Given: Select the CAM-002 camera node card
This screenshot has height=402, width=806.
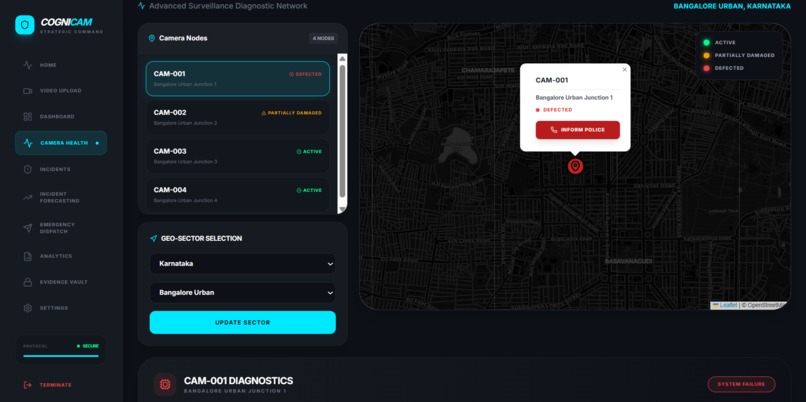Looking at the screenshot, I should [237, 117].
